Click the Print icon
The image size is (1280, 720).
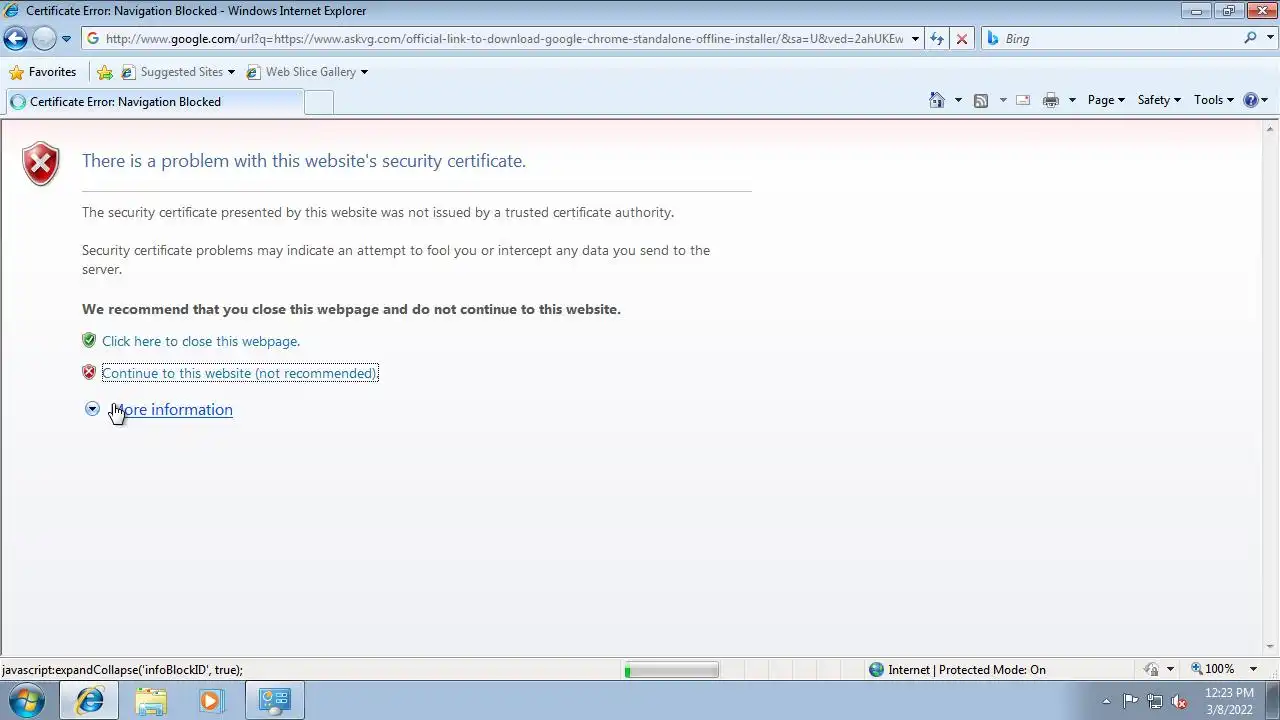(x=1050, y=100)
